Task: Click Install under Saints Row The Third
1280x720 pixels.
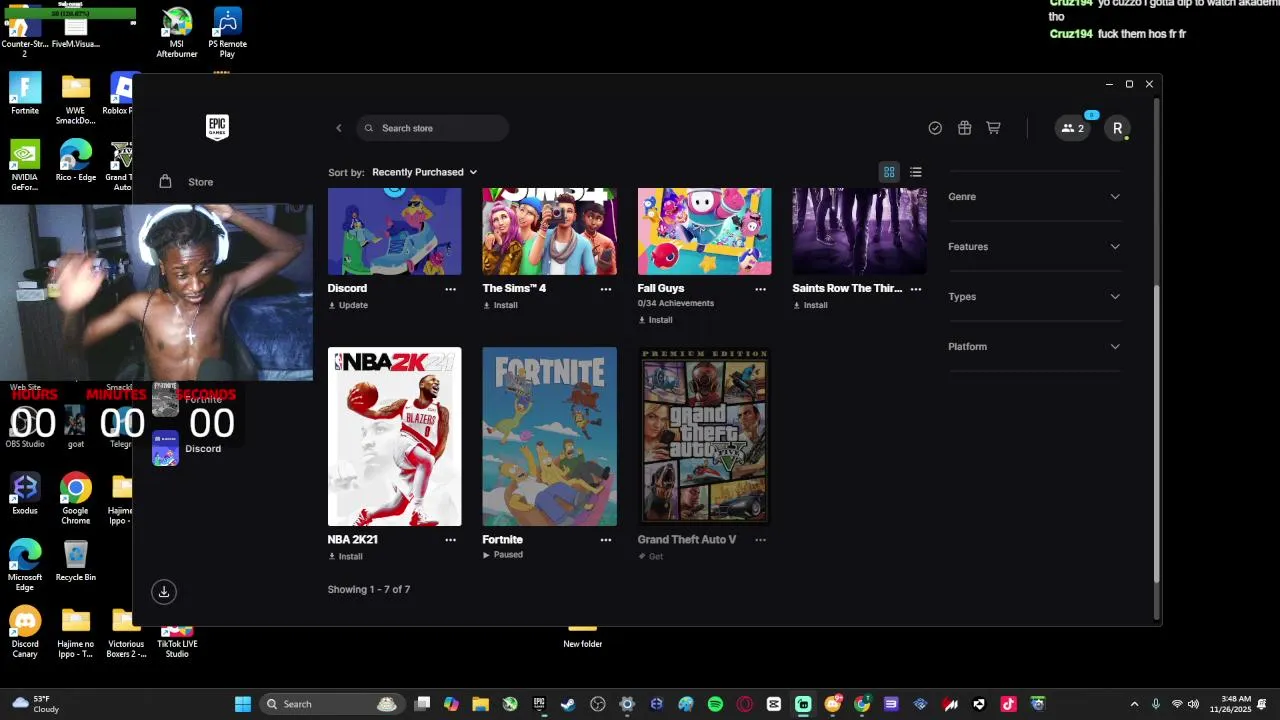Action: point(810,305)
